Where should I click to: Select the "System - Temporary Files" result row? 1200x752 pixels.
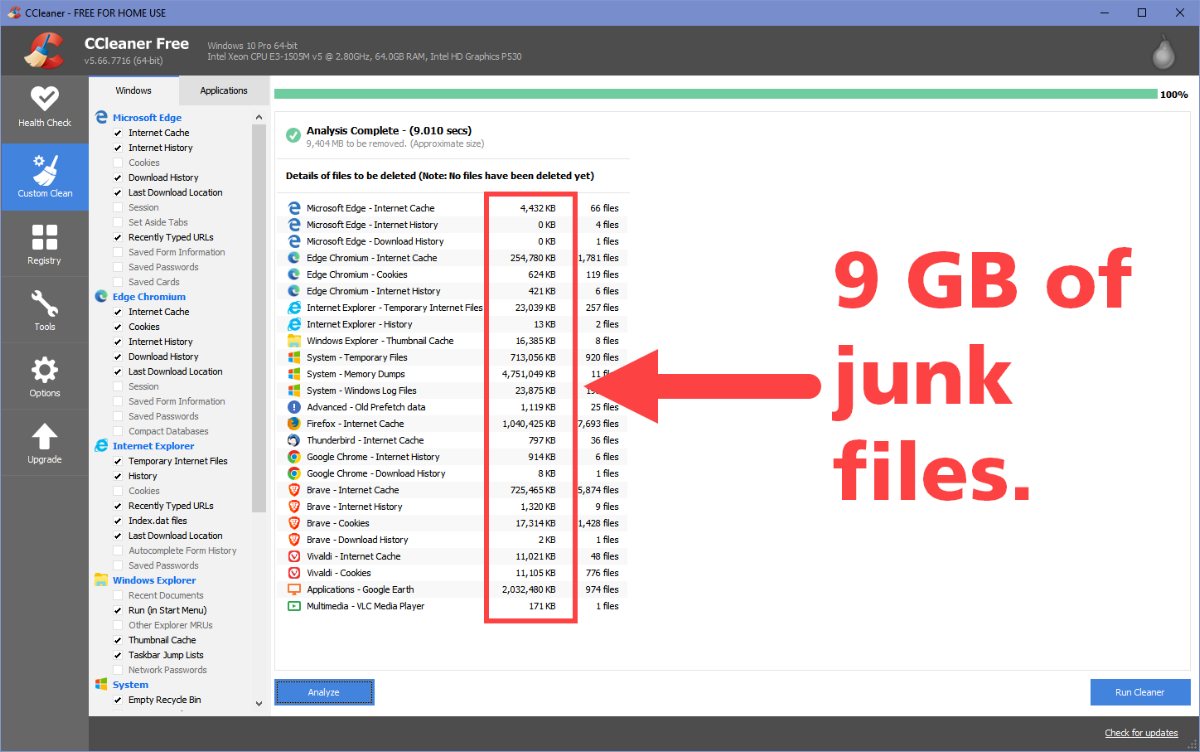coord(454,357)
